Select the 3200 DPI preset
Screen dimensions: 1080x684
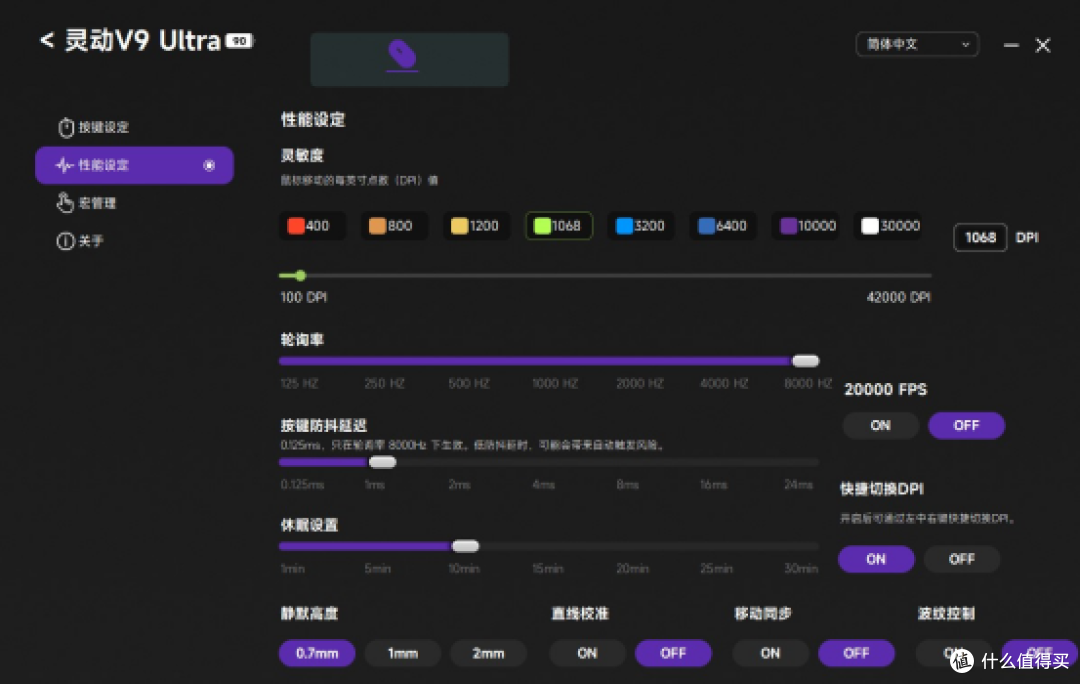641,226
